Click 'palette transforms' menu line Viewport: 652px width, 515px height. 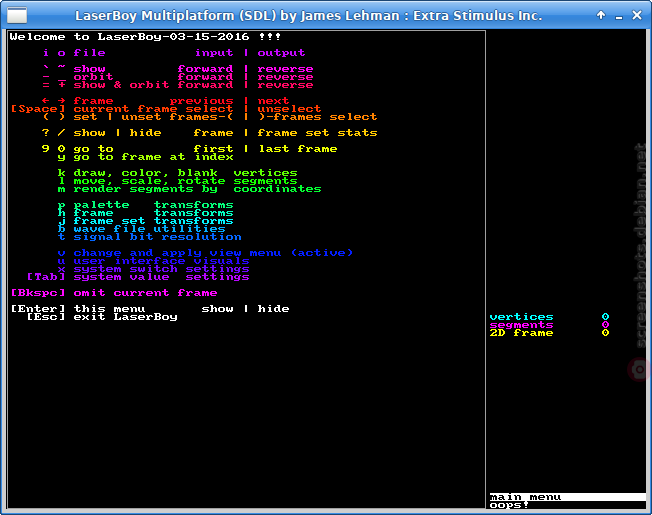click(x=145, y=205)
